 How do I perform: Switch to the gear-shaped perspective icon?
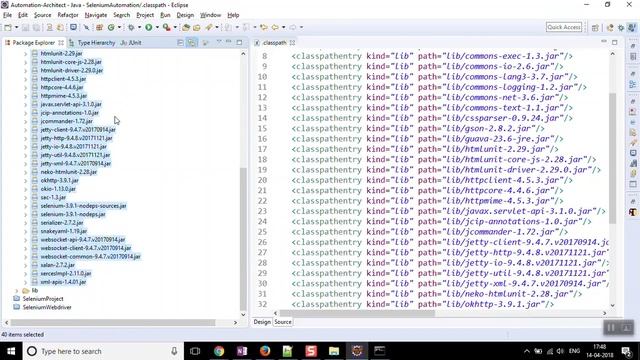621,27
